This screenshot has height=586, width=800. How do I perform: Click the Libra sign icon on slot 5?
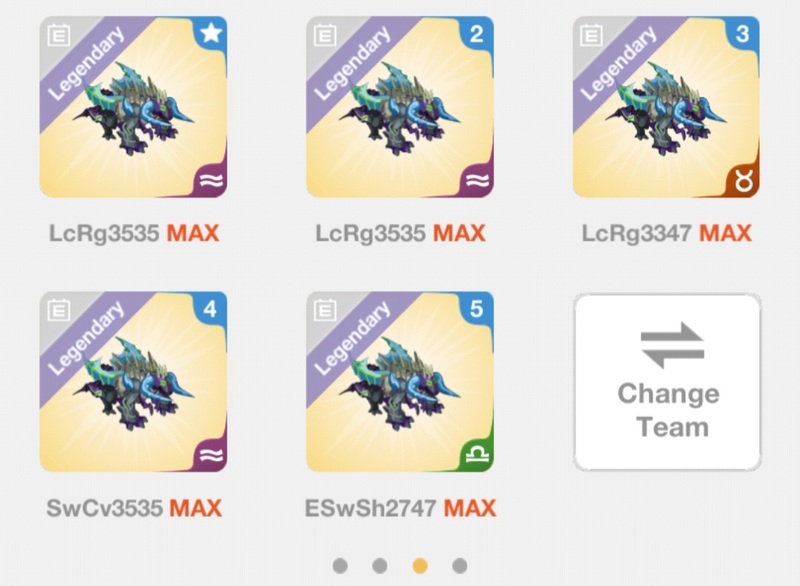tap(478, 454)
